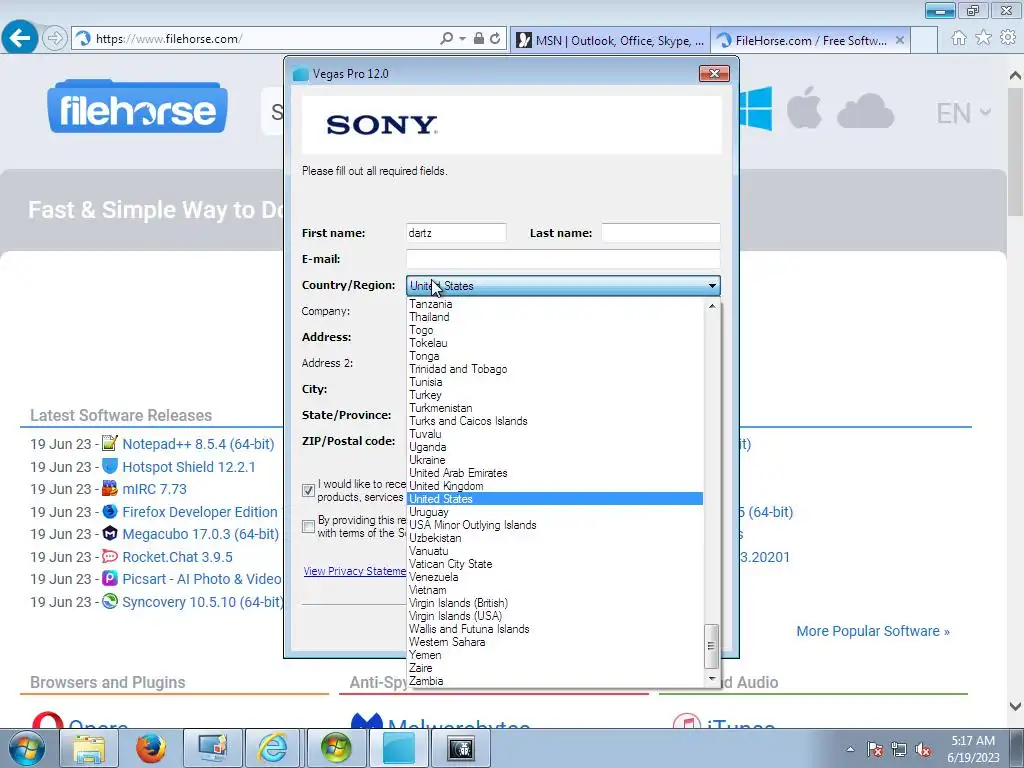Click the Megacubo icon in releases list

110,534
